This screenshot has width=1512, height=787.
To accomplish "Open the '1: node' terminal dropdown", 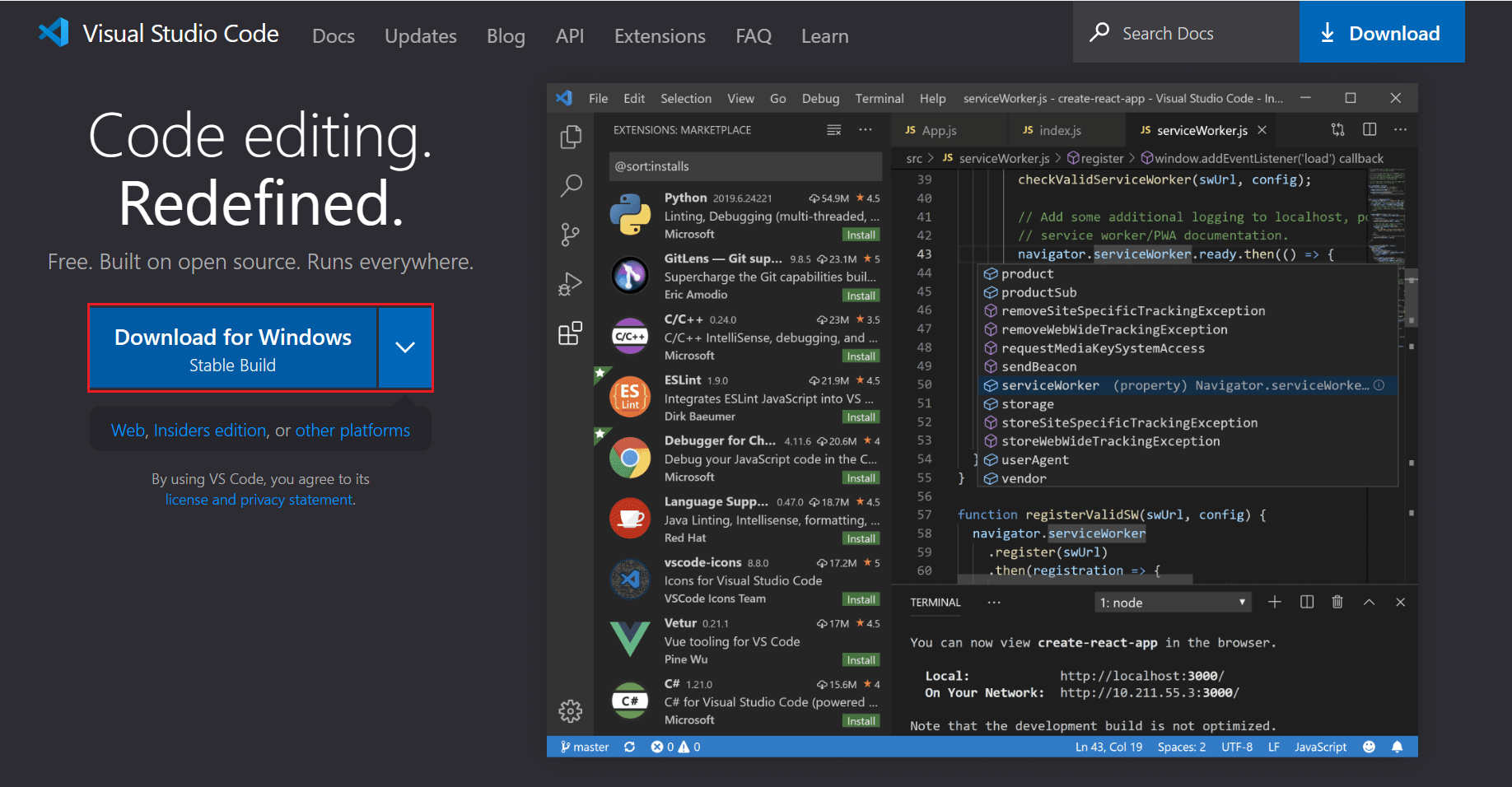I will click(x=1173, y=603).
